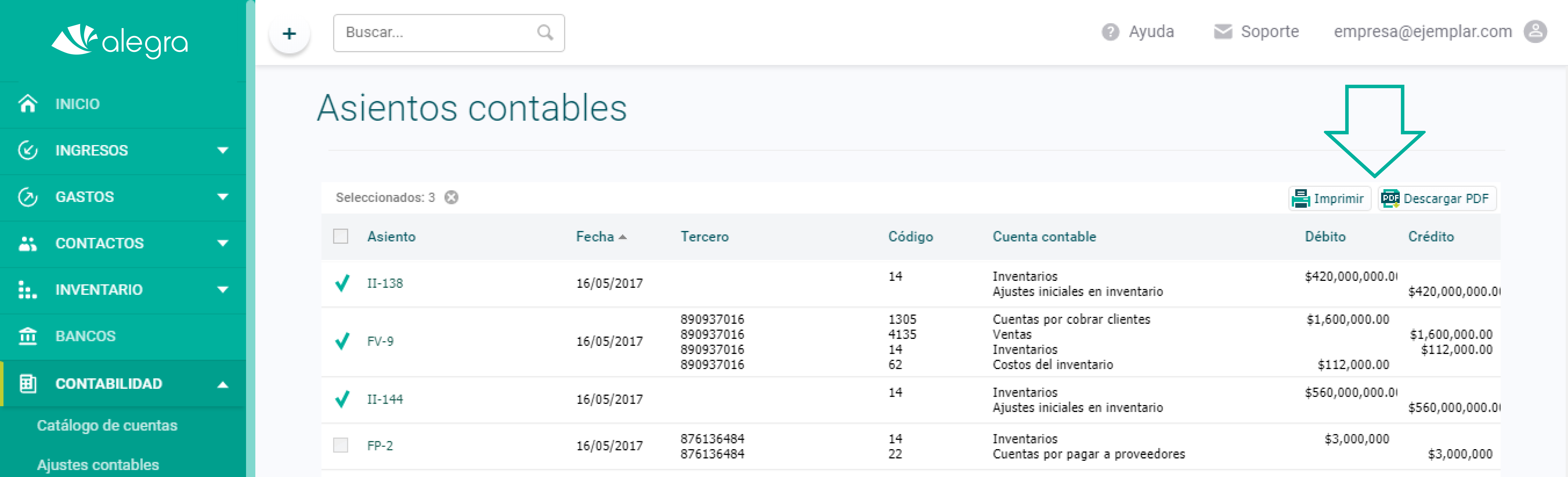Screen dimensions: 1568x477
Task: Click the Asiento column header
Action: click(x=391, y=237)
